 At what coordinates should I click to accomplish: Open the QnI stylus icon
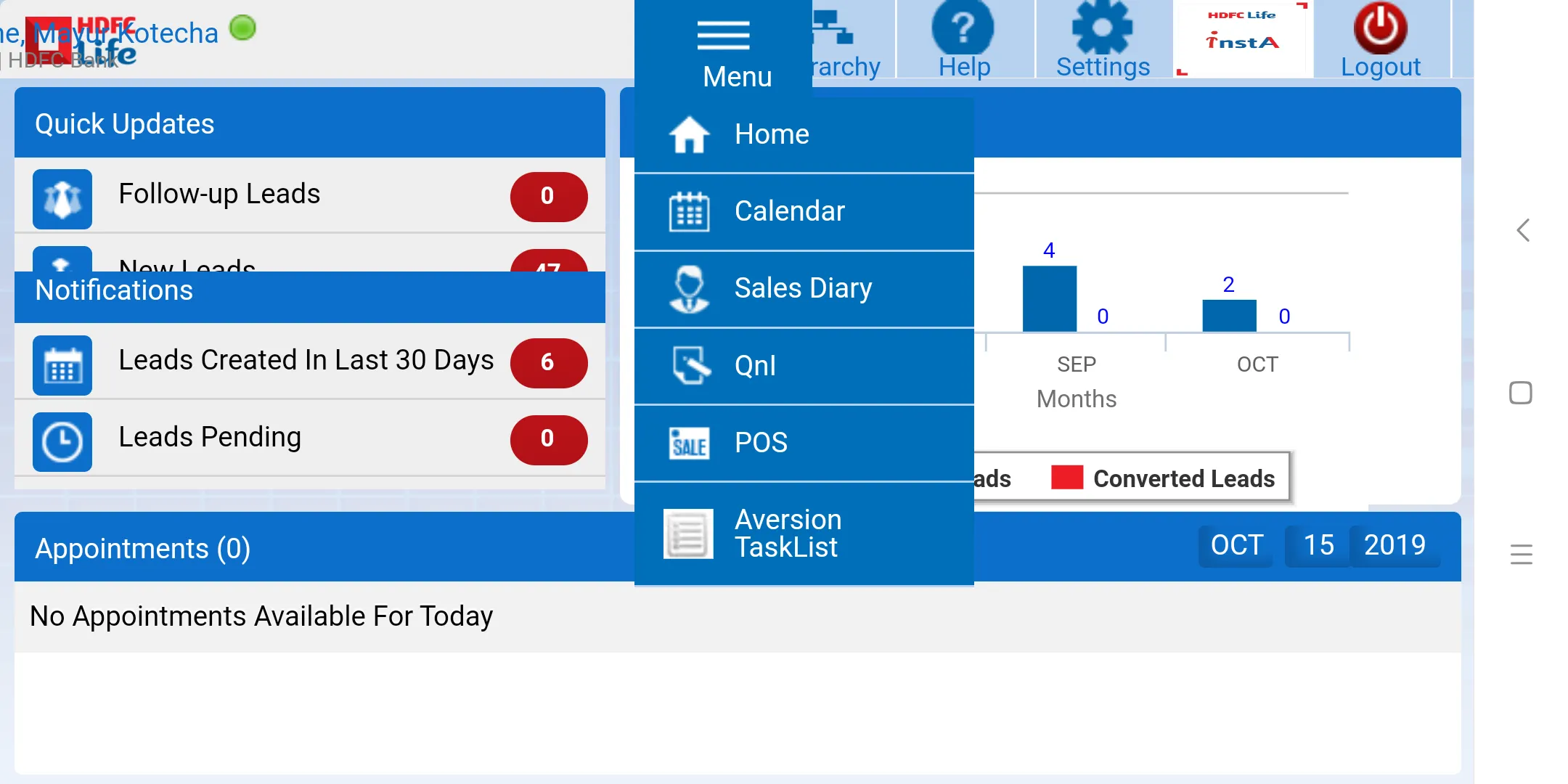(x=688, y=365)
